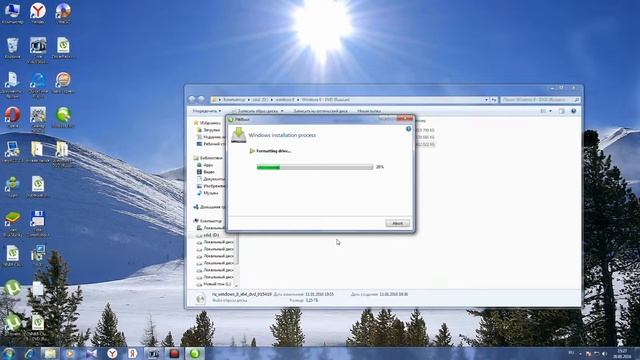640x360 pixels.
Task: Toggle the Explorer preview pane button
Action: (562, 111)
